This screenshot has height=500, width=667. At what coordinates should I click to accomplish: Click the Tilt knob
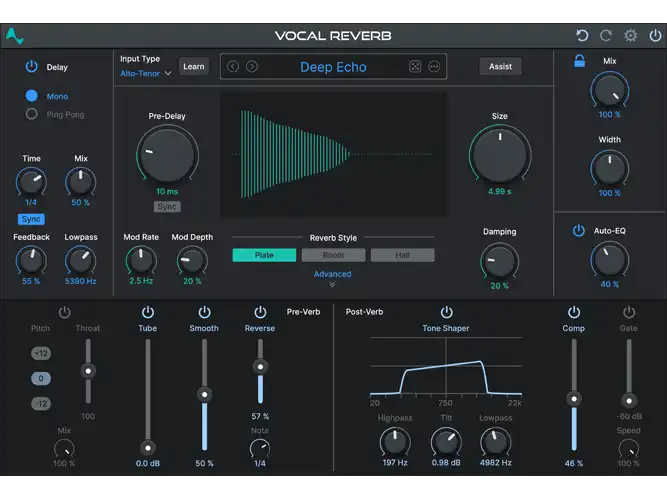[x=446, y=442]
